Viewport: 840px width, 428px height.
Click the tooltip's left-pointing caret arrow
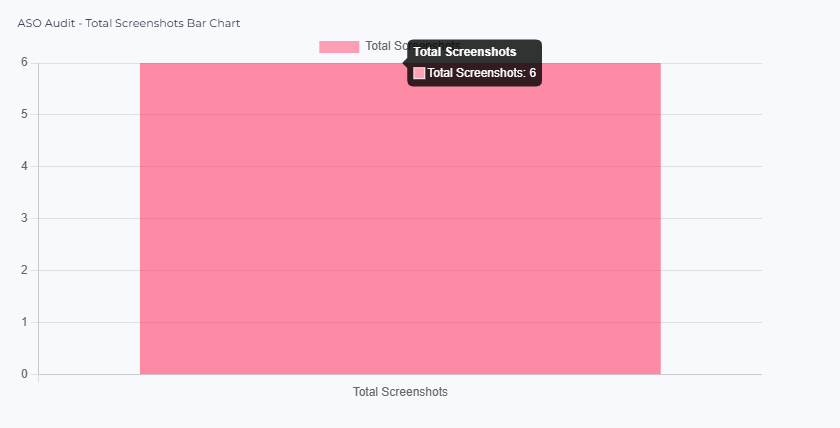click(405, 62)
